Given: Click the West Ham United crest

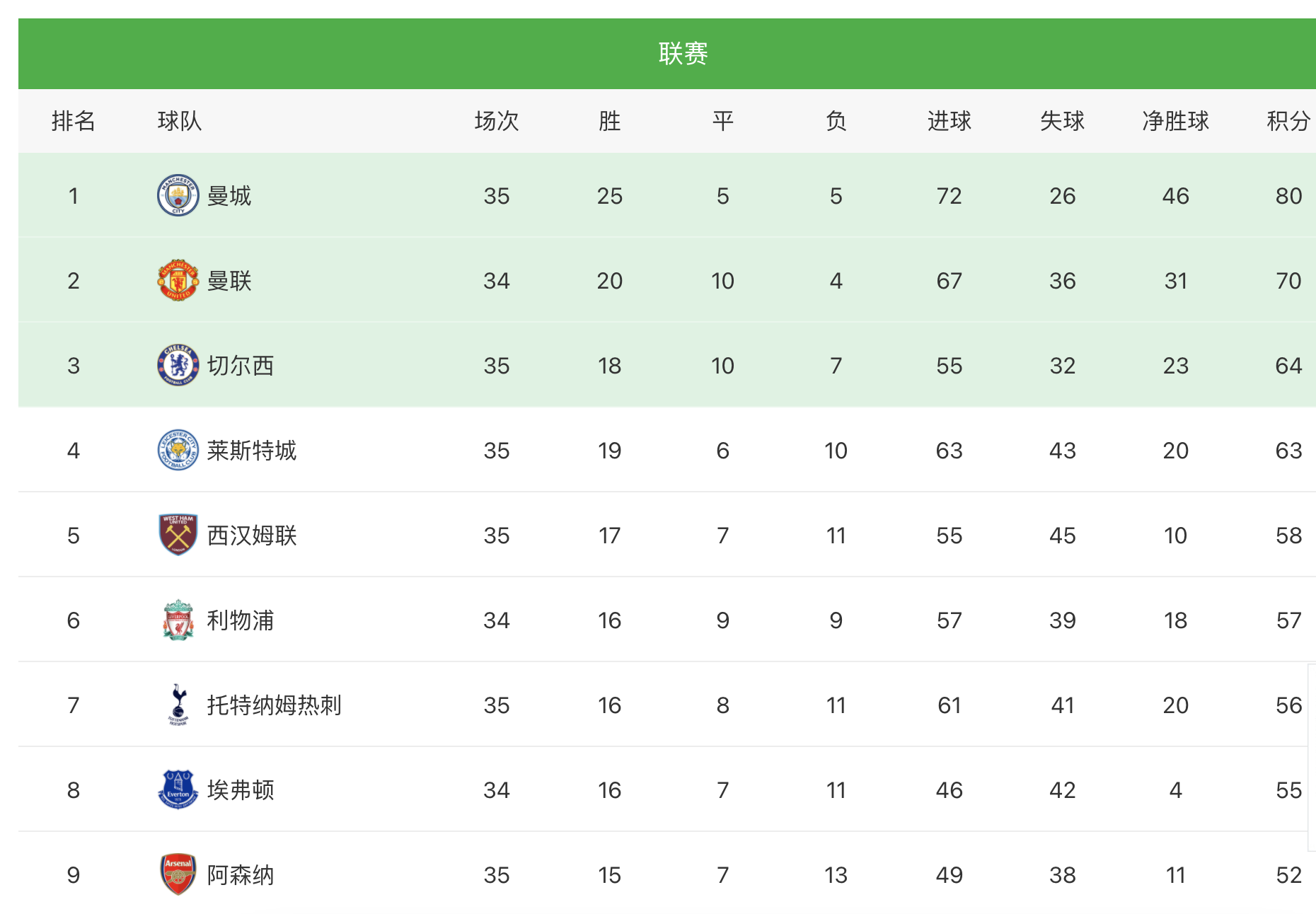Looking at the screenshot, I should pyautogui.click(x=178, y=535).
